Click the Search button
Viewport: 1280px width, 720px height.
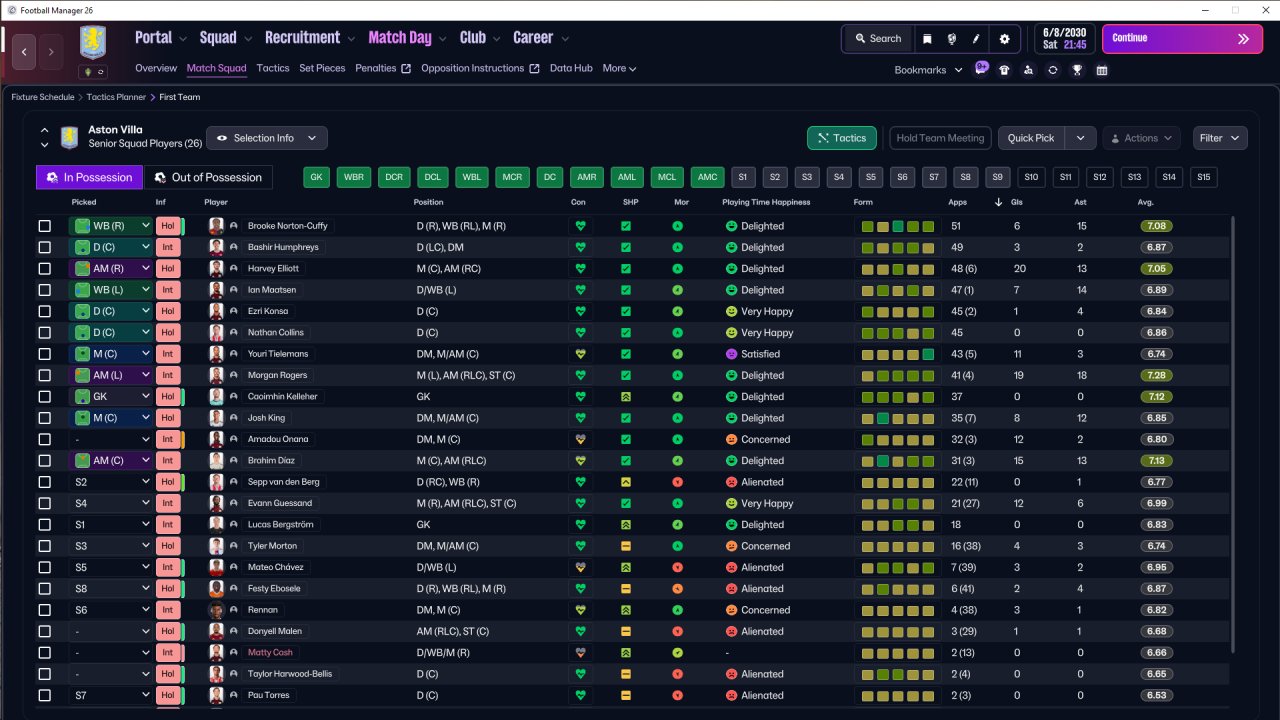coord(877,39)
